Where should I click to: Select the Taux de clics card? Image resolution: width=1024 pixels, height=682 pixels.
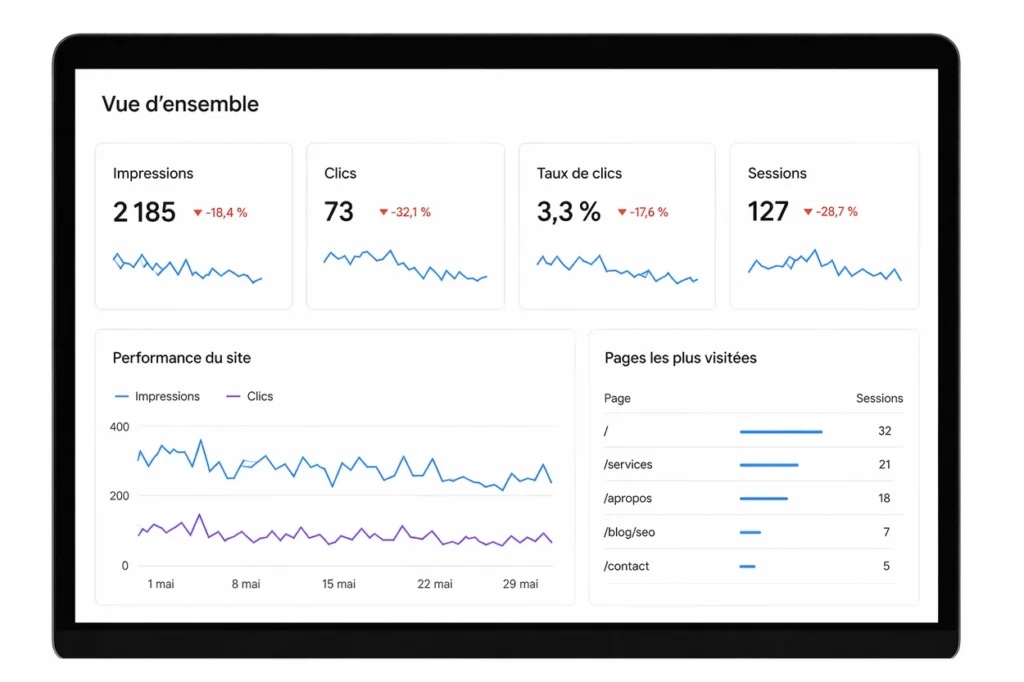coord(617,226)
